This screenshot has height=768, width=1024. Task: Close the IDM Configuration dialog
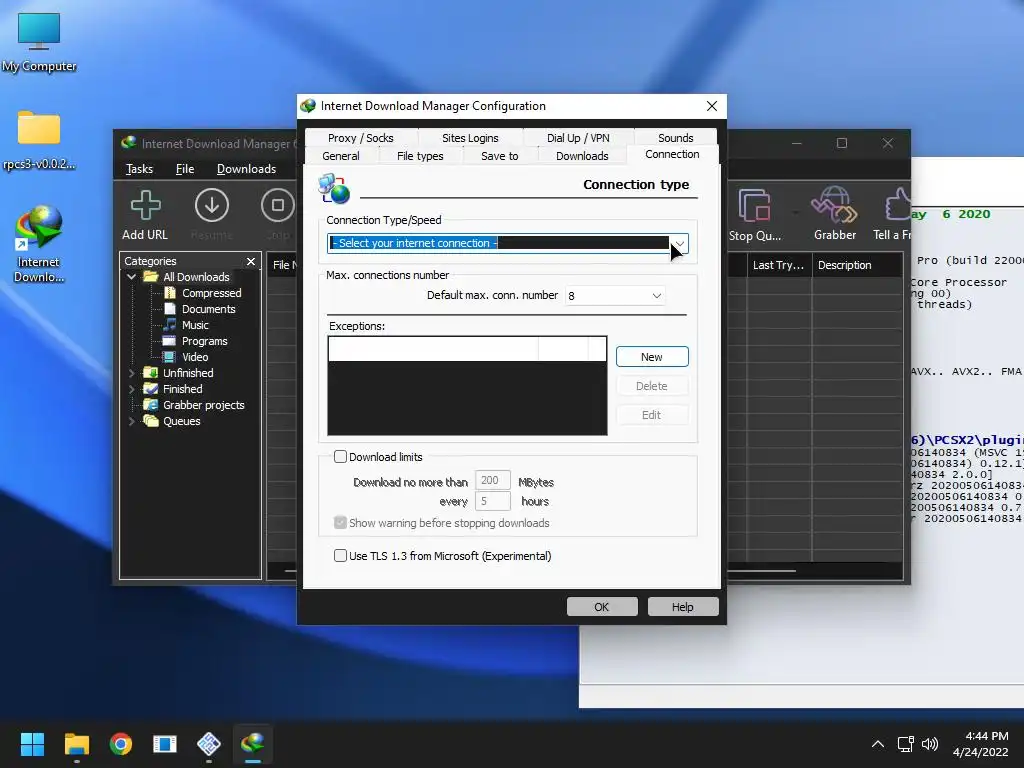(x=712, y=106)
